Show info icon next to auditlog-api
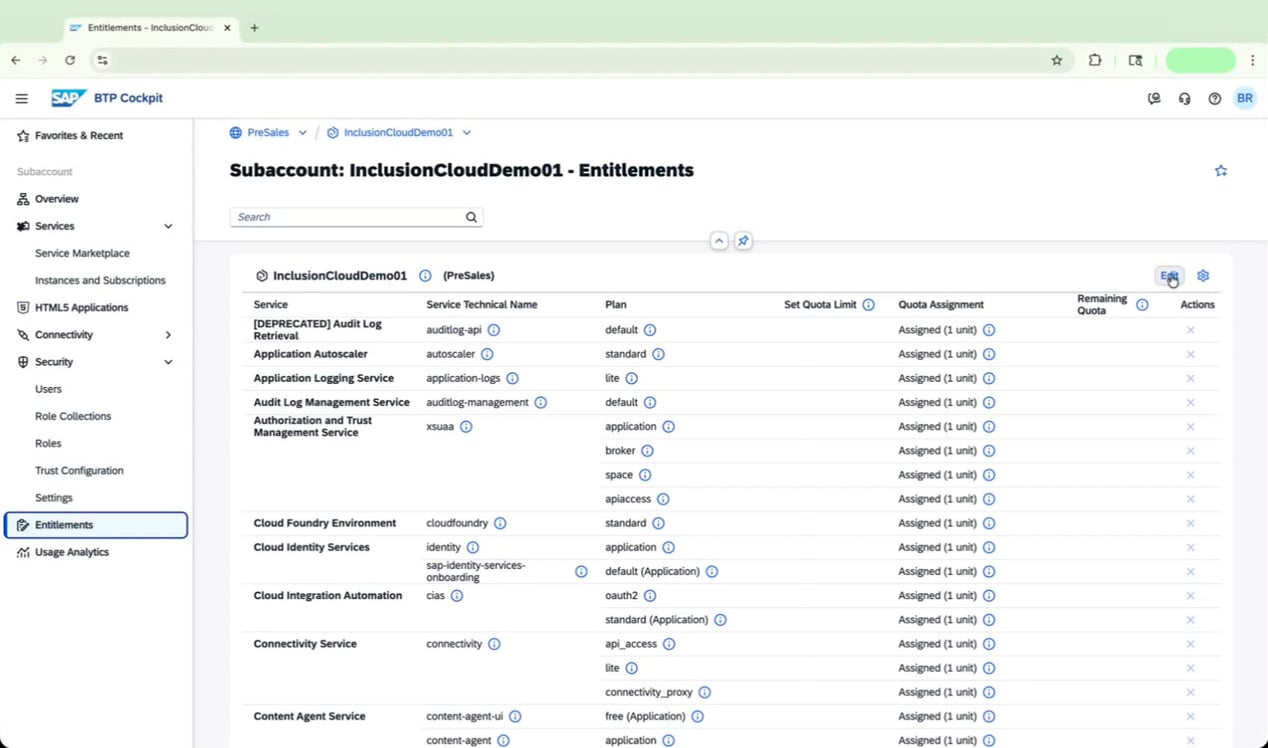The image size is (1268, 748). 493,330
